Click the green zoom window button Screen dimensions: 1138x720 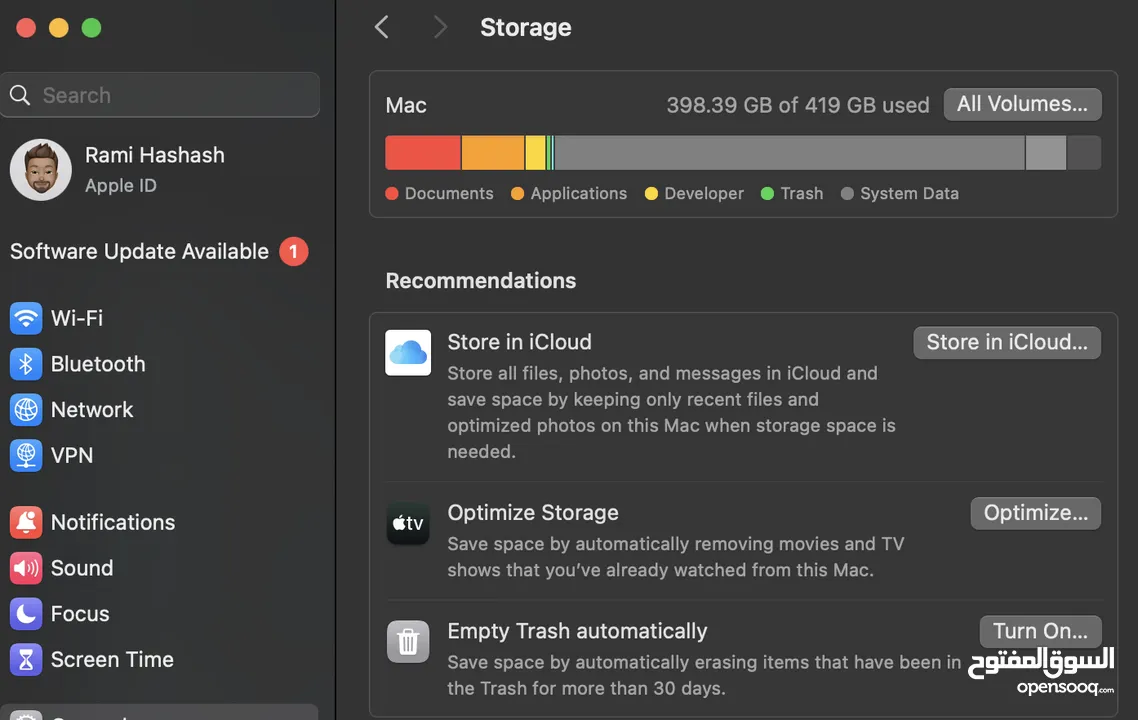[x=91, y=28]
